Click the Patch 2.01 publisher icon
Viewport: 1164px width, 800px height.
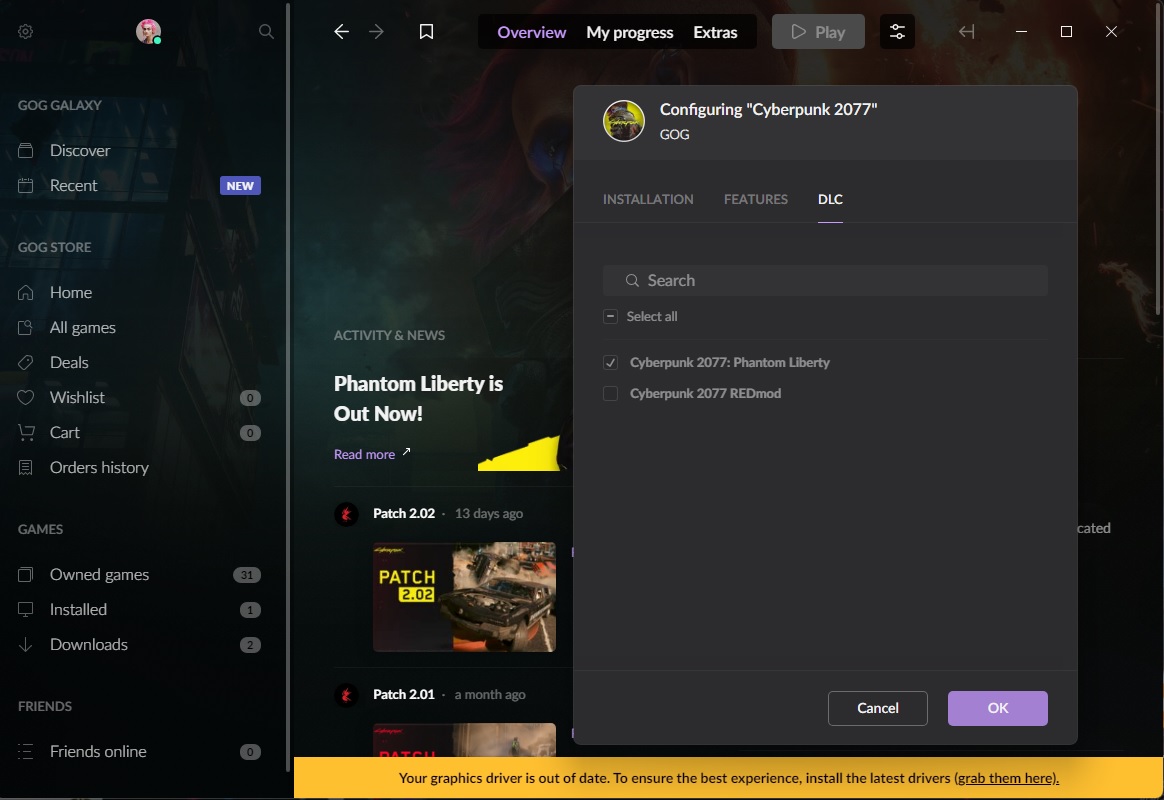[346, 695]
